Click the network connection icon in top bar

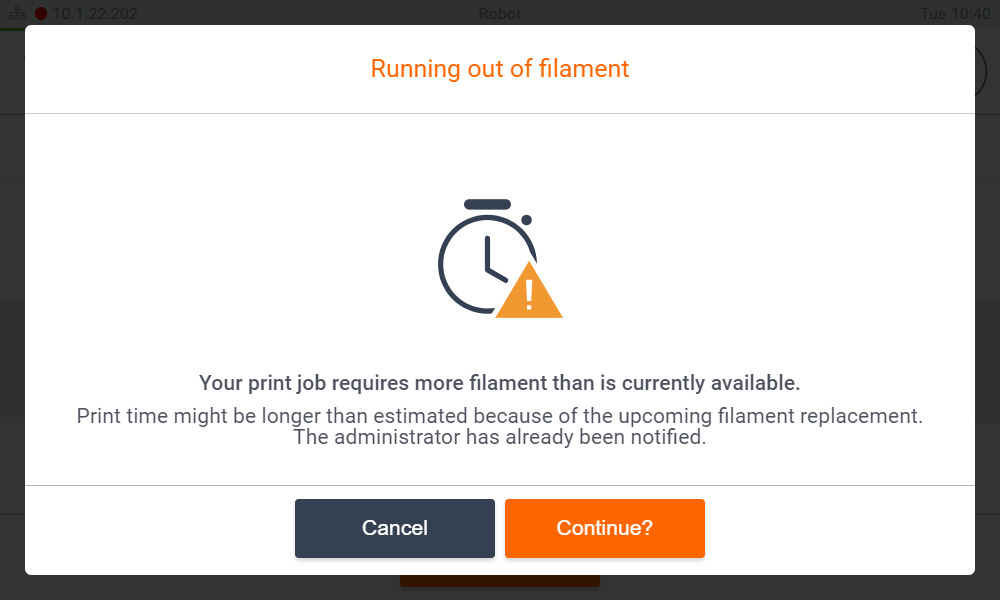[18, 14]
